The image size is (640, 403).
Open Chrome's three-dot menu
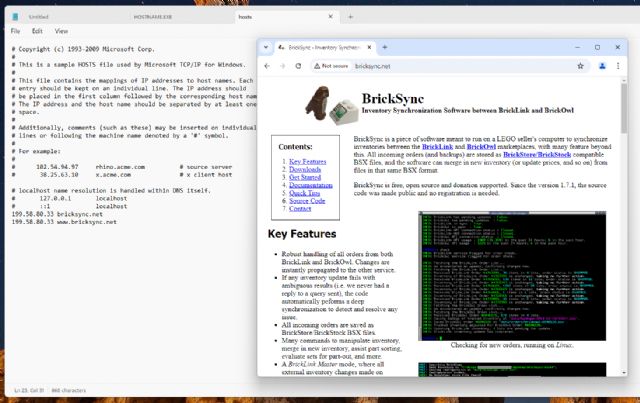[619, 65]
